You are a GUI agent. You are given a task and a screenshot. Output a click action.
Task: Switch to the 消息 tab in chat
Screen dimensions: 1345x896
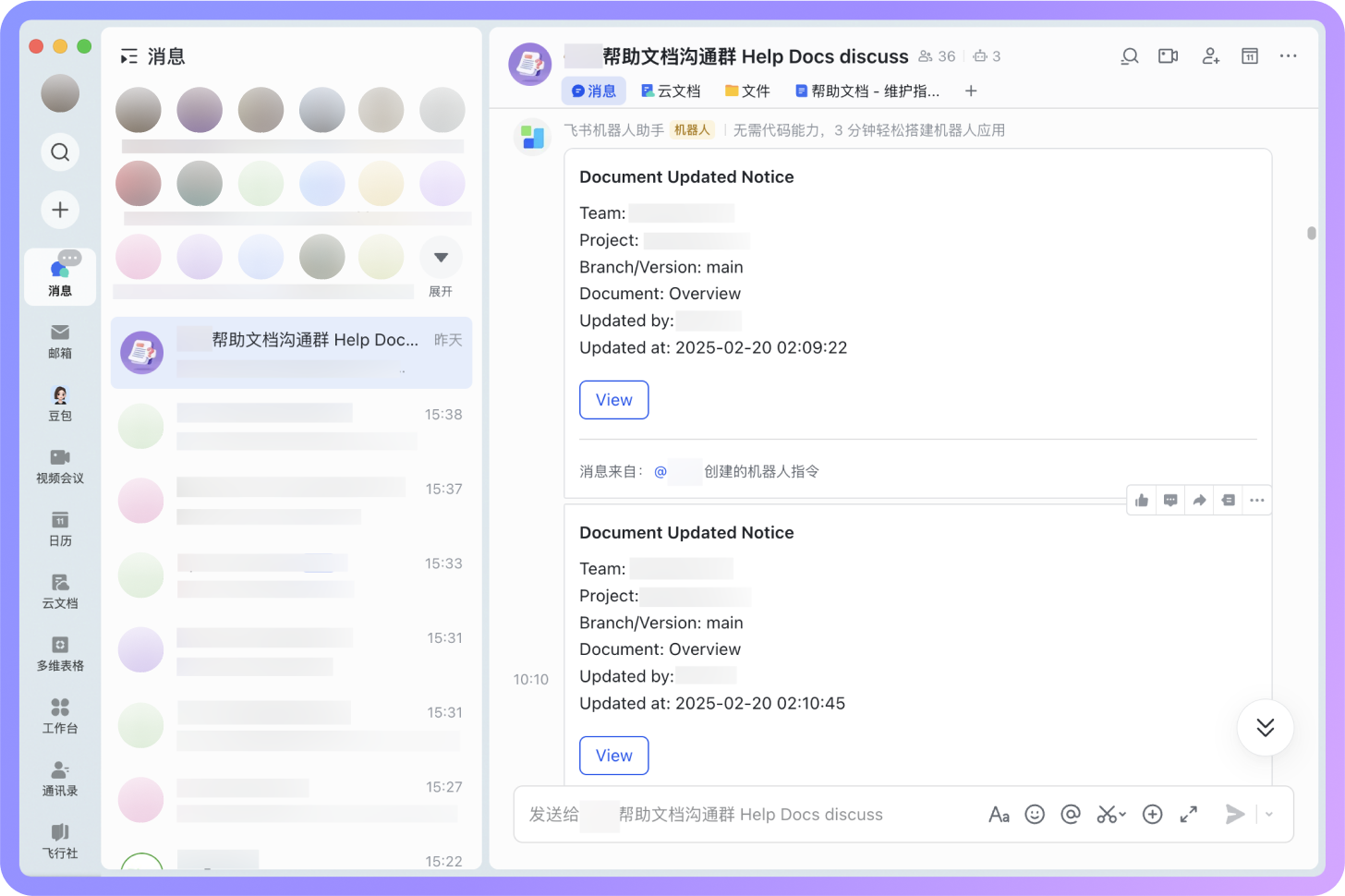coord(594,91)
